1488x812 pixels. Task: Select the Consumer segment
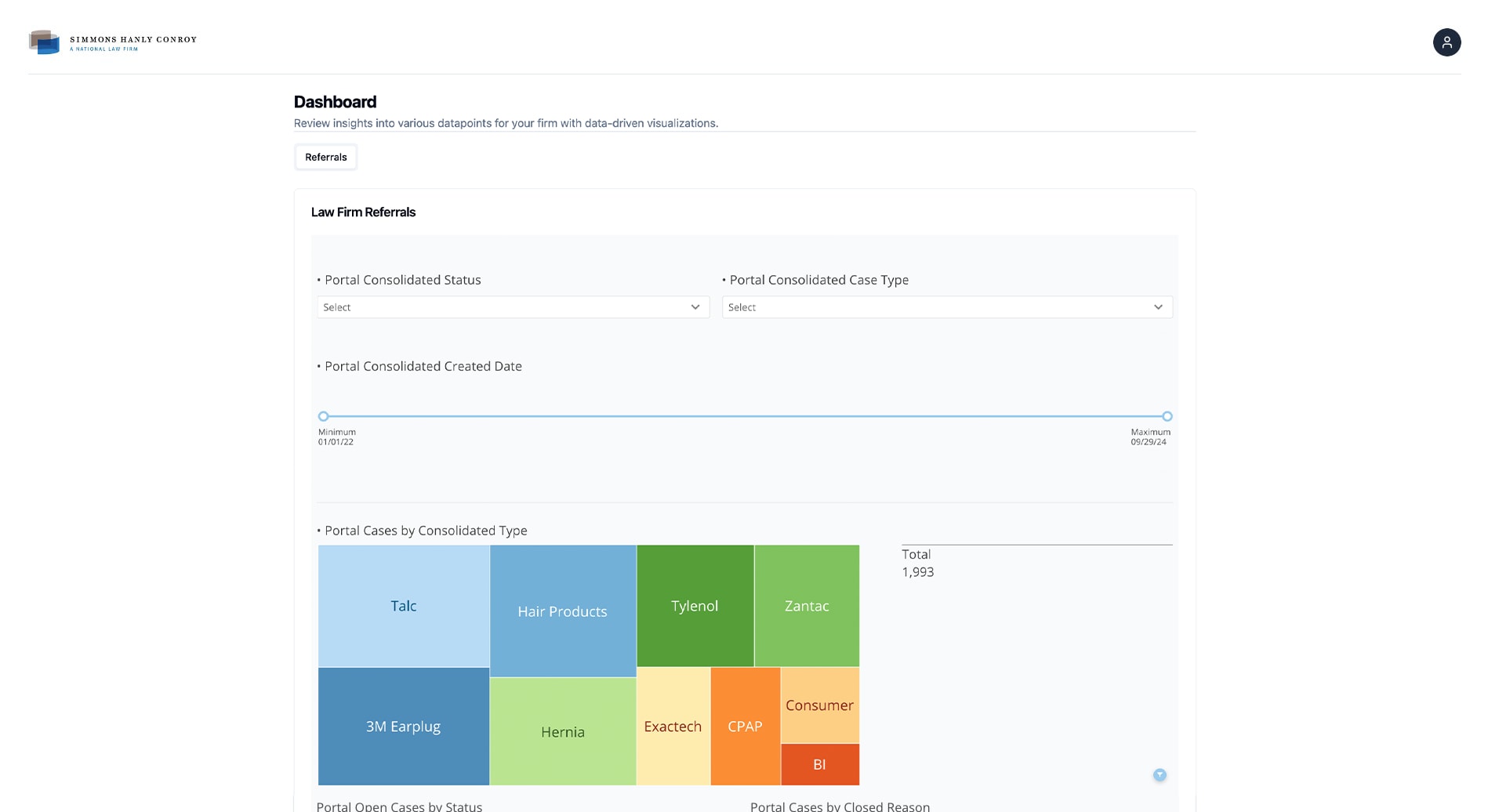(x=820, y=705)
